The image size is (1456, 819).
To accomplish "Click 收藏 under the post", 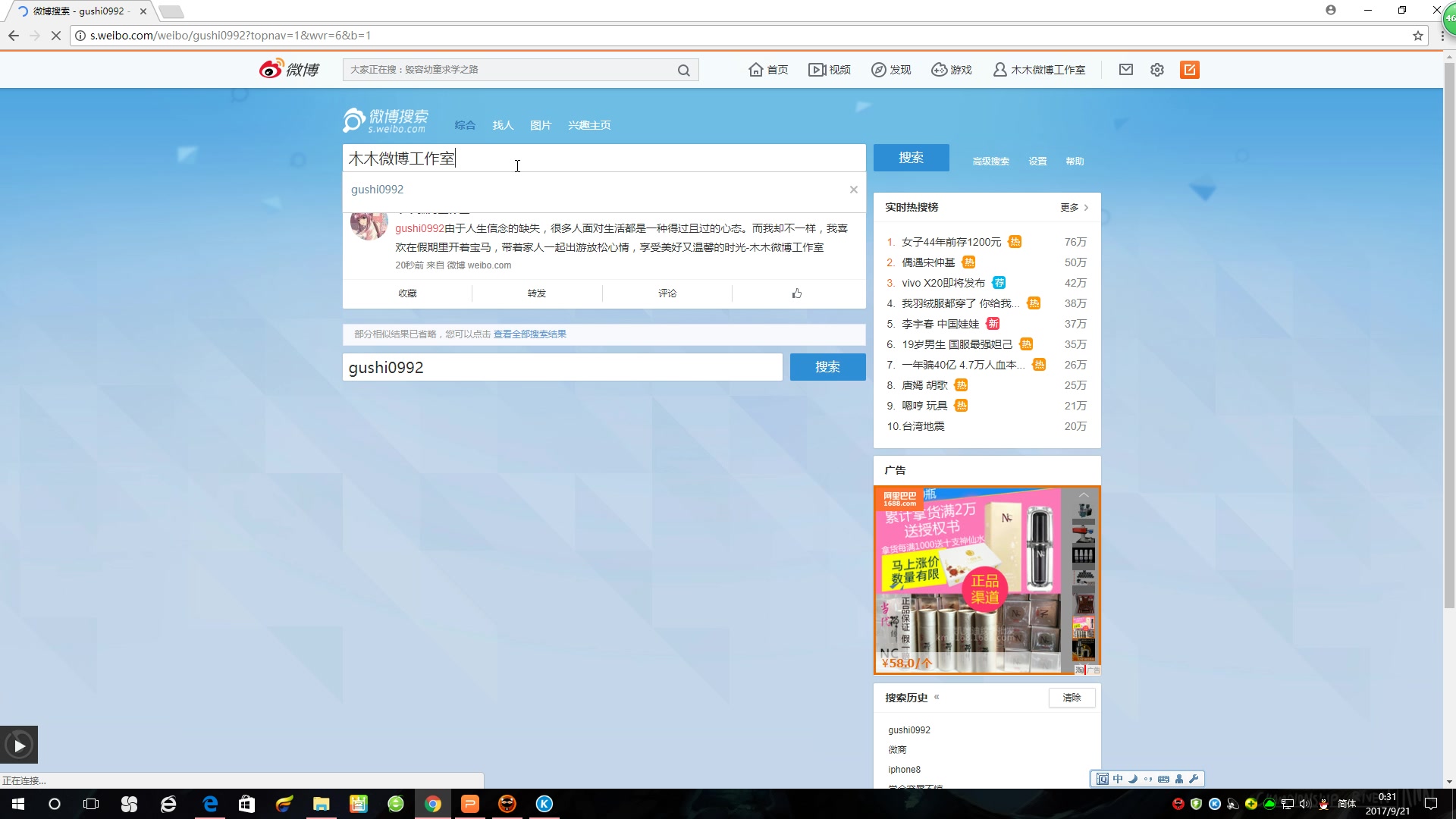I will (x=407, y=293).
